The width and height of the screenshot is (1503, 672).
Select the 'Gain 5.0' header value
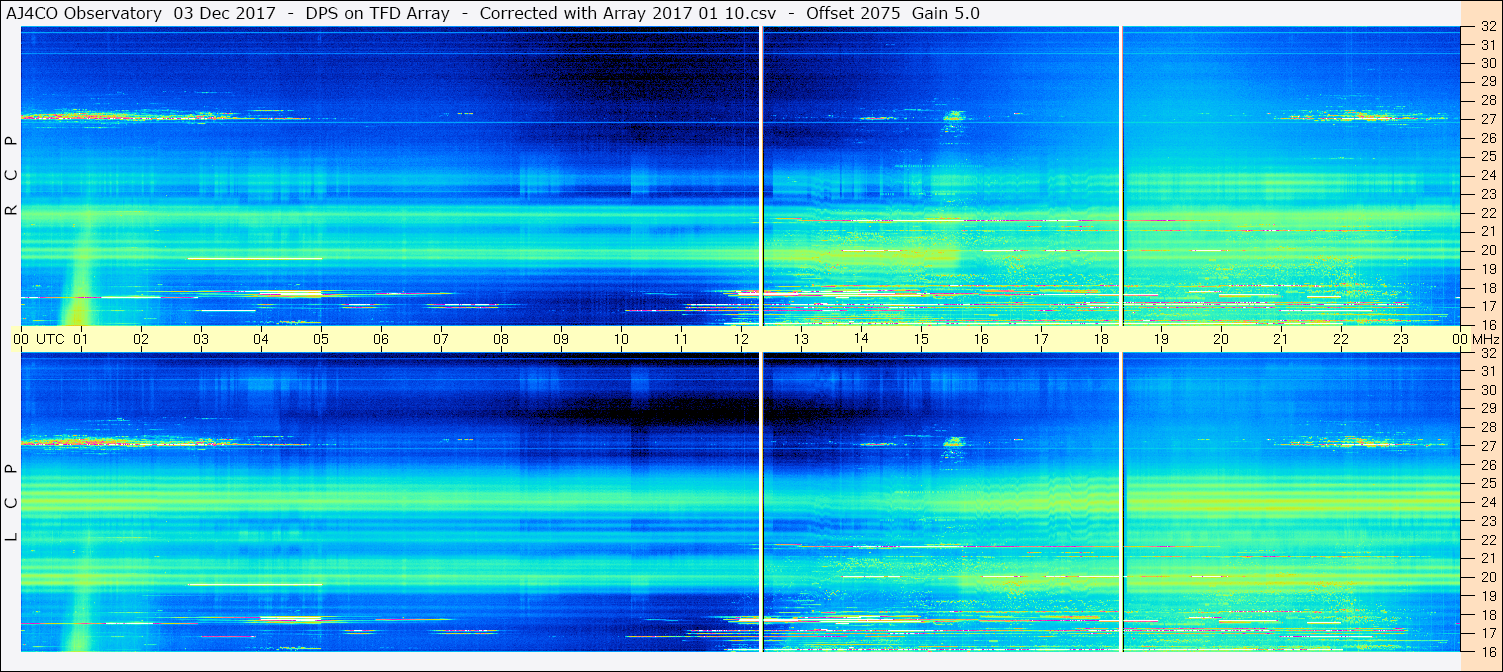(x=946, y=13)
